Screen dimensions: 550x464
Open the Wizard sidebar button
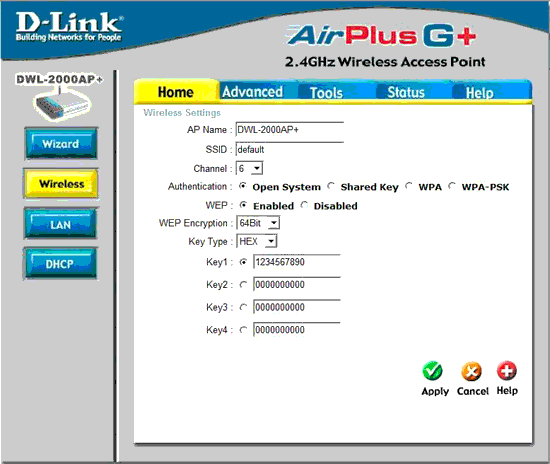61,143
